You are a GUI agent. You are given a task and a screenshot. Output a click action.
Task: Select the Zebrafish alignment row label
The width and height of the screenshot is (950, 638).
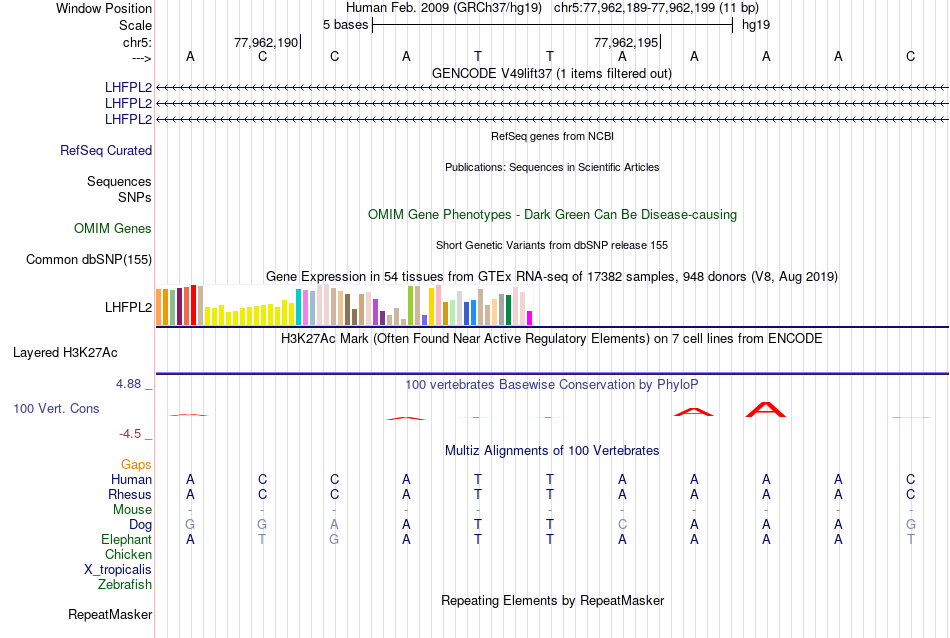[x=125, y=585]
